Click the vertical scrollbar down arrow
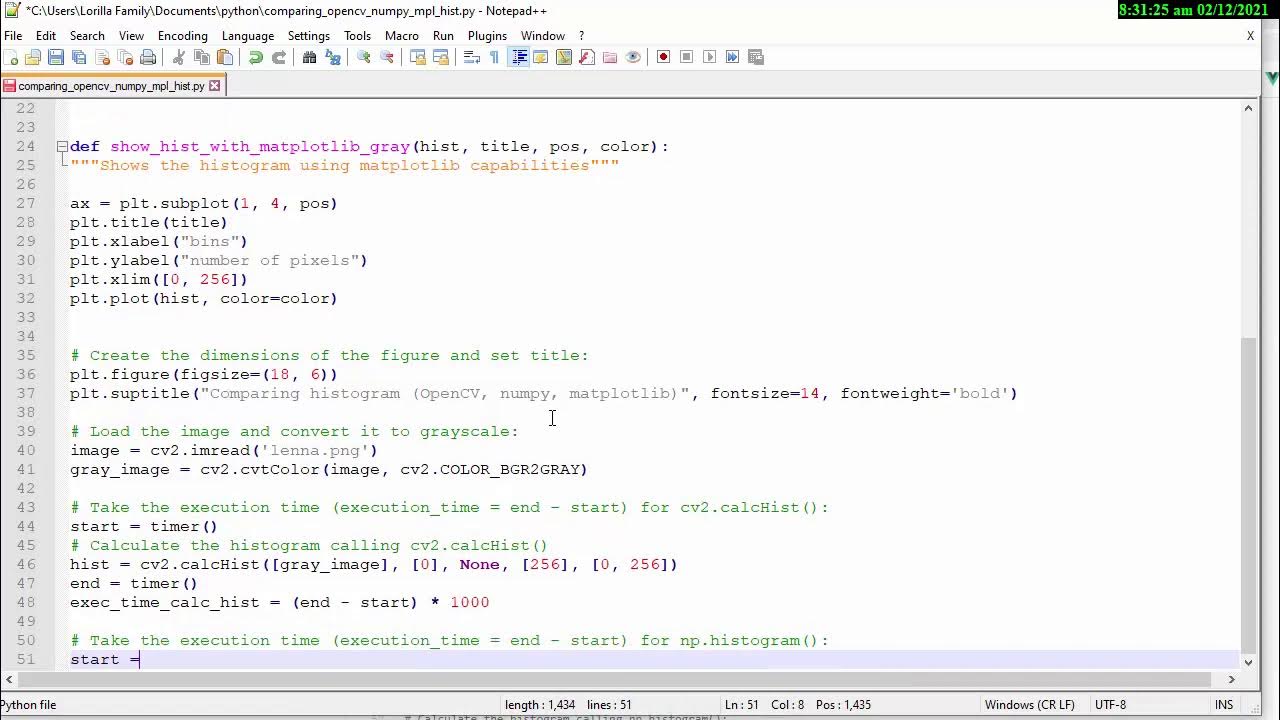Screen dimensions: 1280x720 pos(1248,662)
